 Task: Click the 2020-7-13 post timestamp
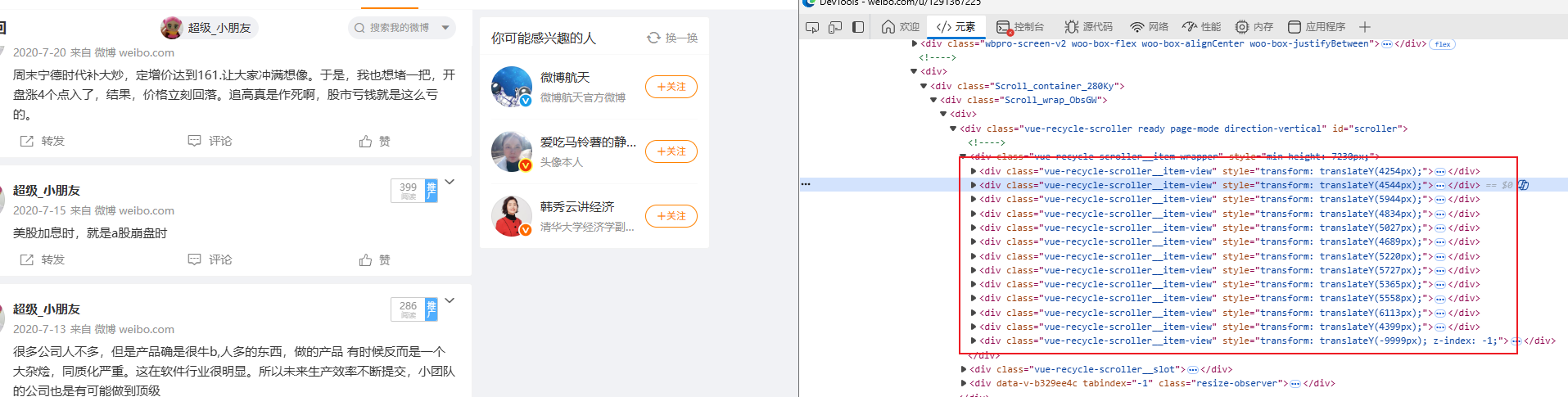point(39,329)
